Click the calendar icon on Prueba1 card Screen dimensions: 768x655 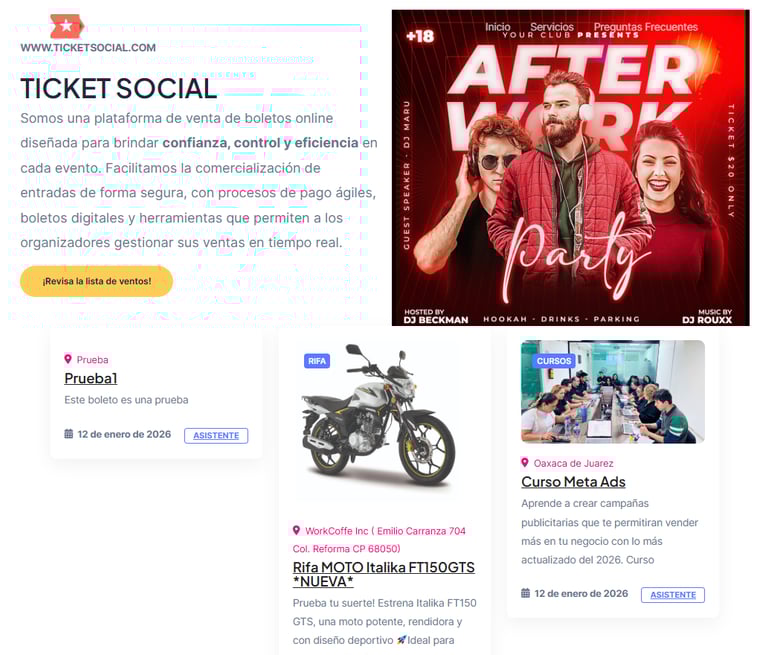tap(69, 434)
